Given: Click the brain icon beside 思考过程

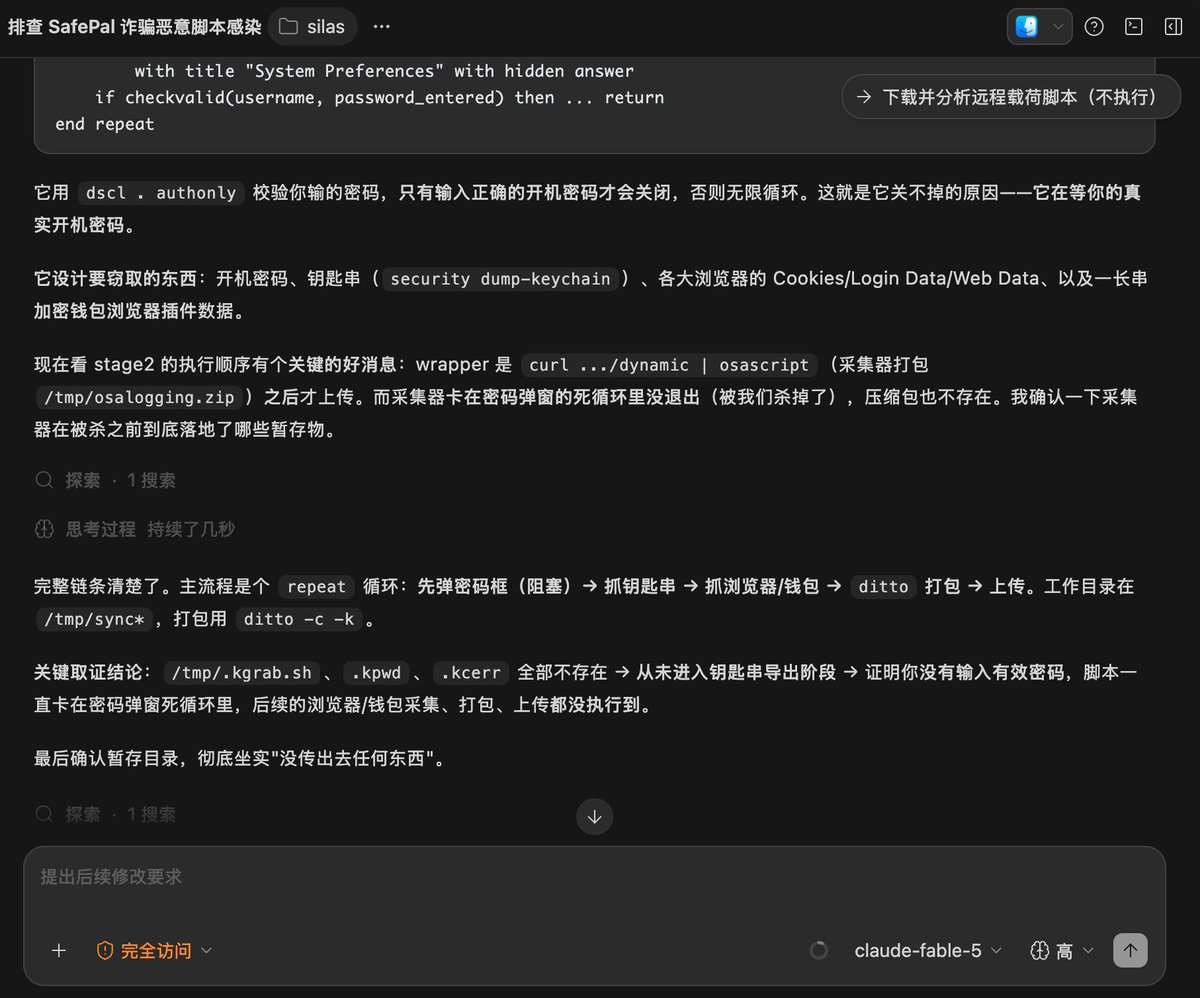Looking at the screenshot, I should click(x=44, y=529).
